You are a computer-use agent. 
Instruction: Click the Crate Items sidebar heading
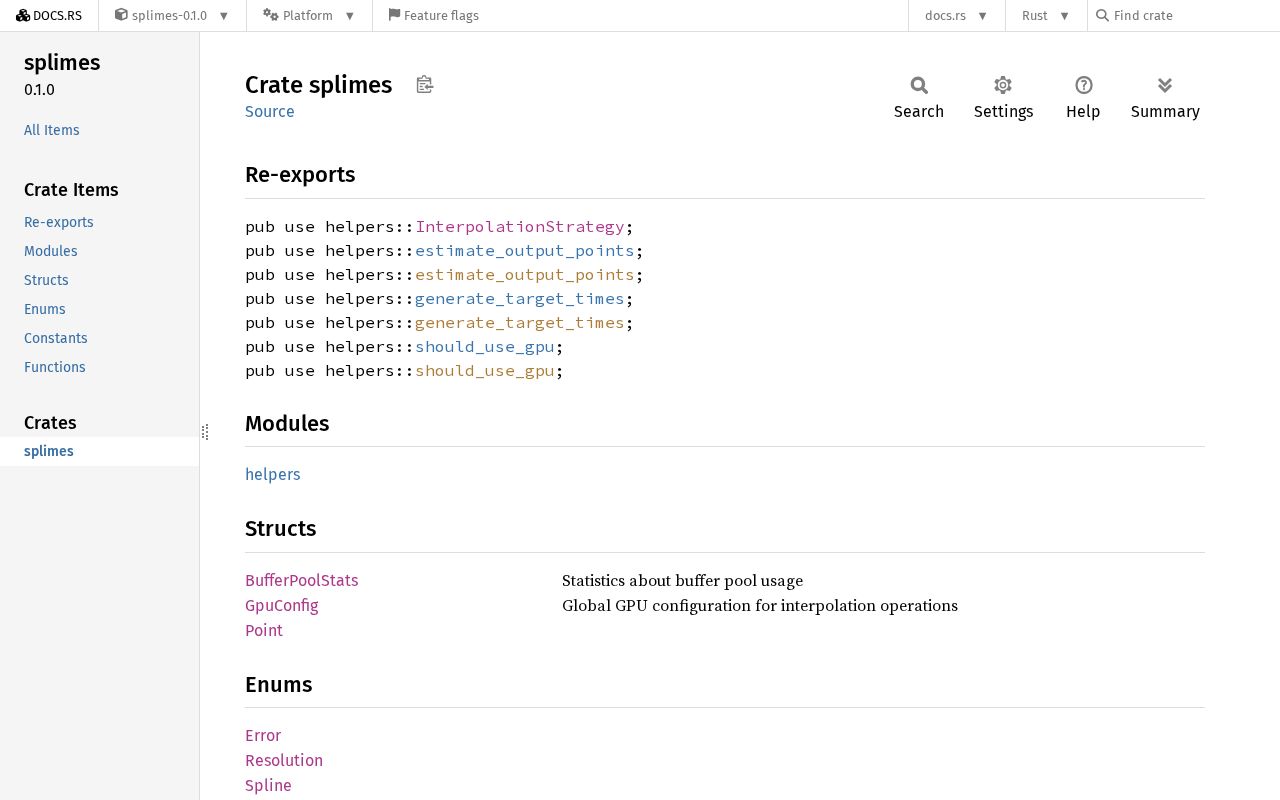click(71, 190)
